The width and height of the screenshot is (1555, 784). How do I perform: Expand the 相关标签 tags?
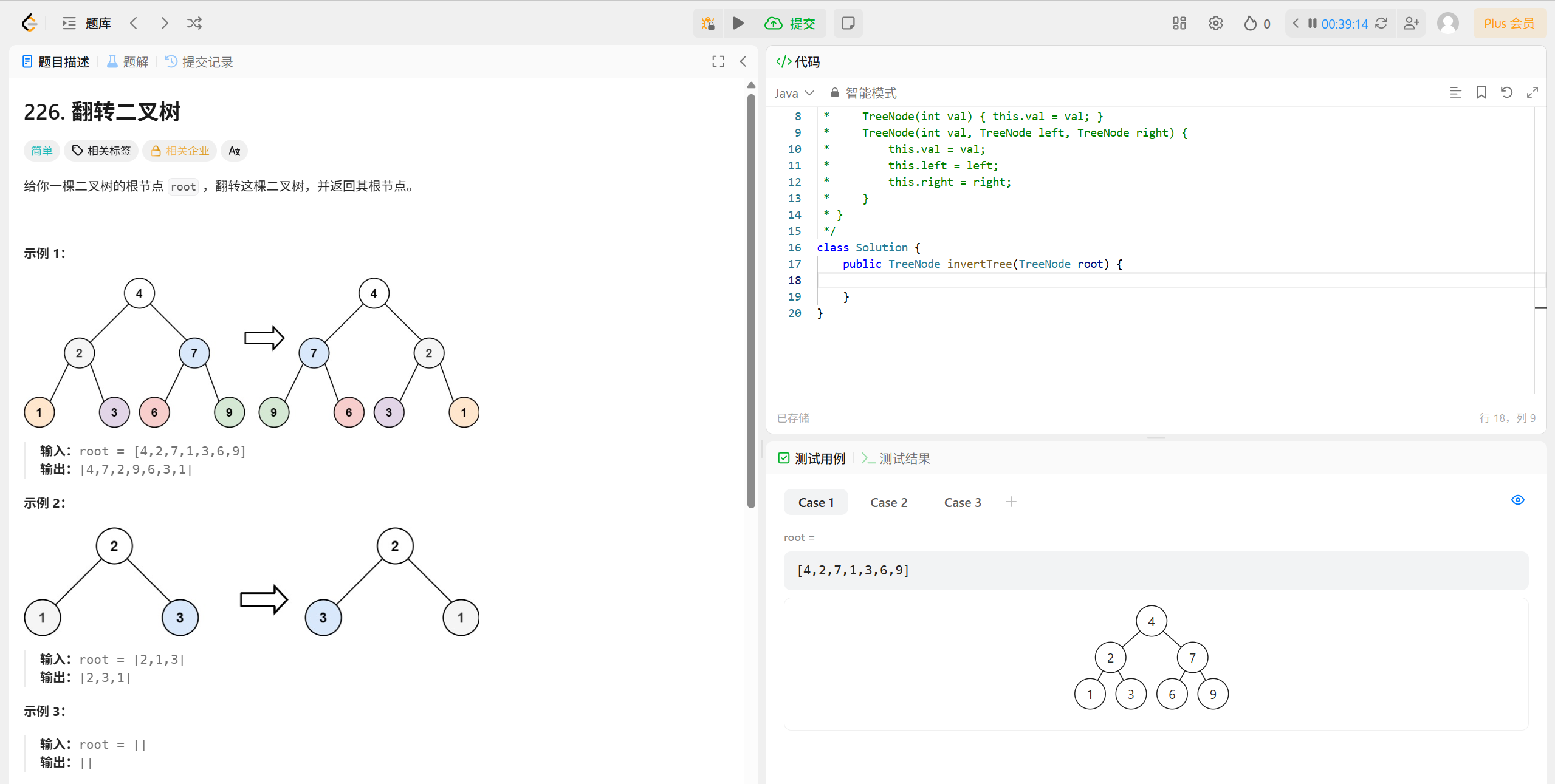tap(101, 151)
